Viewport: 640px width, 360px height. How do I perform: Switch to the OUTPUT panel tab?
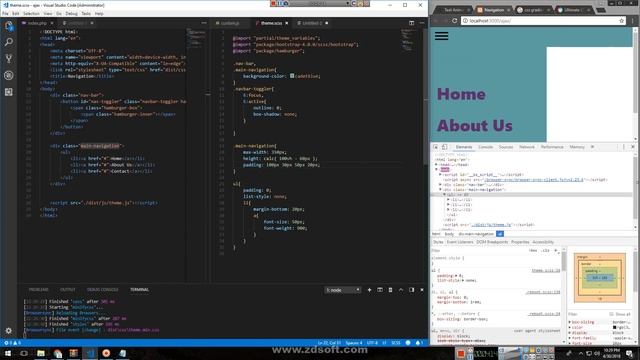click(68, 290)
